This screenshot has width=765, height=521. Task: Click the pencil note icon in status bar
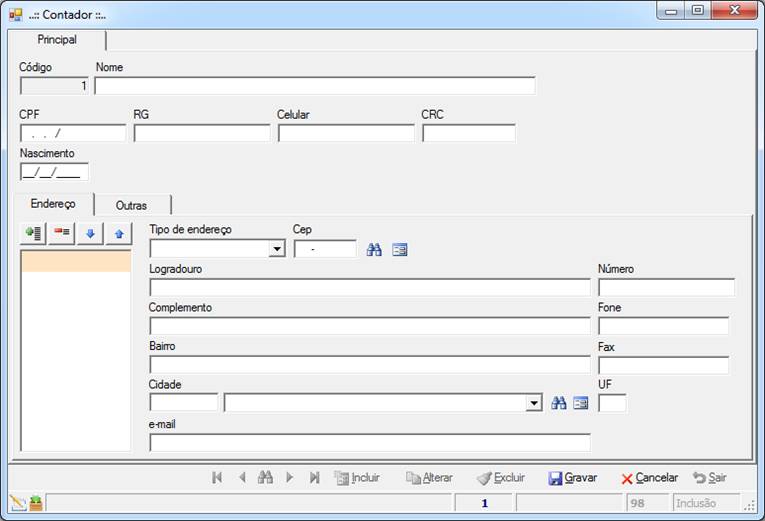coord(18,503)
